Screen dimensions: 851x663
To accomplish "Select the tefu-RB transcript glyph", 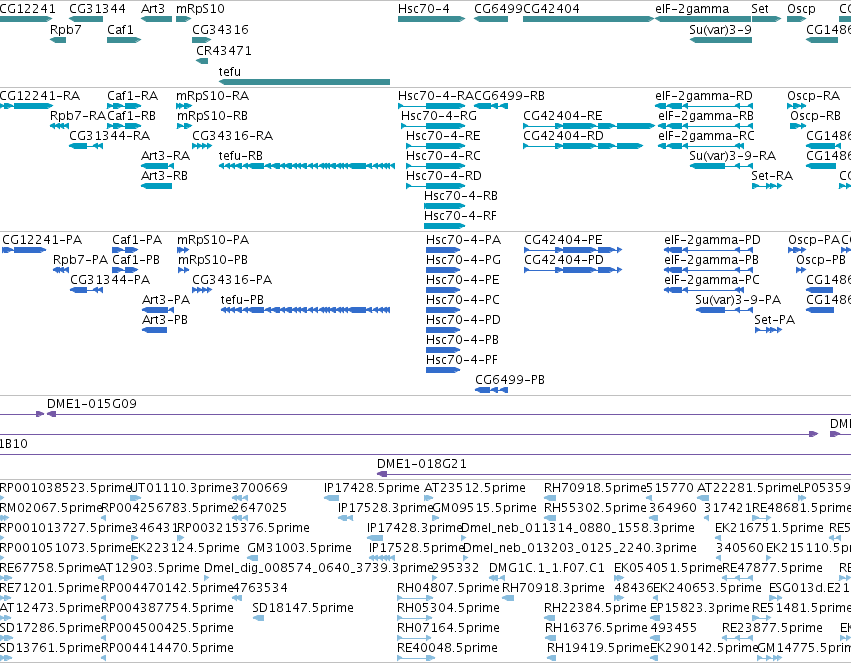I will 307,166.
